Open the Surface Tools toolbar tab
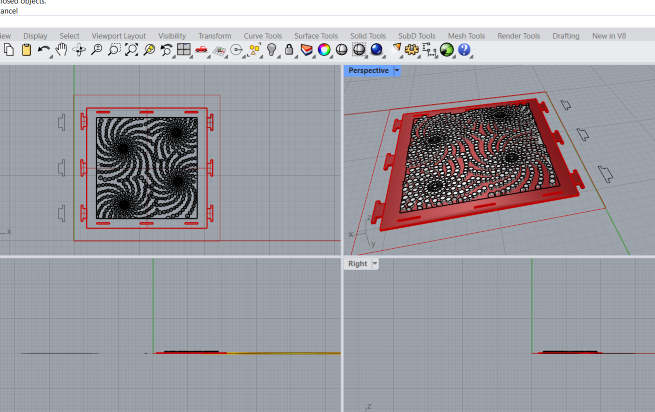The width and height of the screenshot is (655, 412). pyautogui.click(x=315, y=36)
